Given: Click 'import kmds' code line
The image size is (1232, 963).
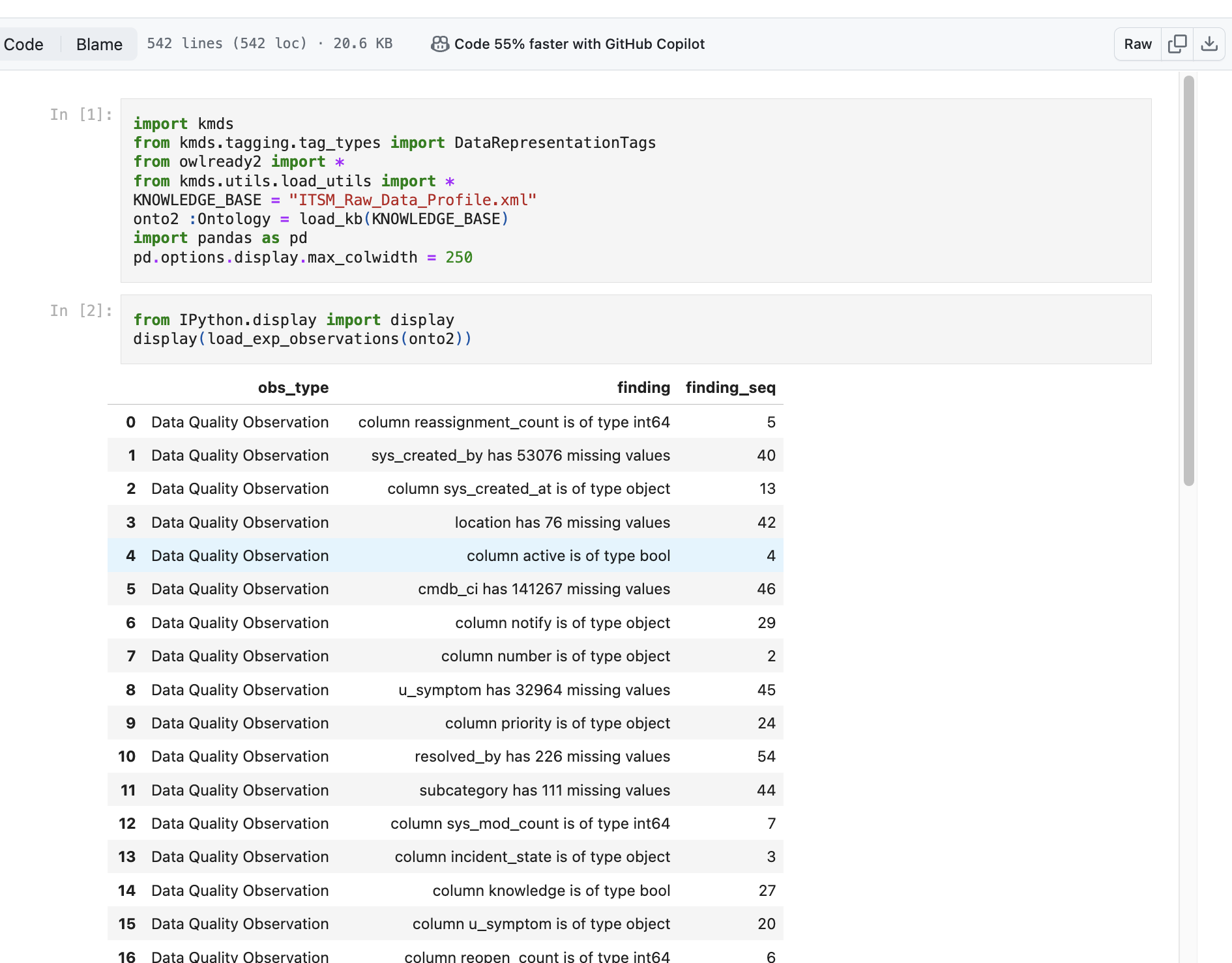Looking at the screenshot, I should pos(183,124).
